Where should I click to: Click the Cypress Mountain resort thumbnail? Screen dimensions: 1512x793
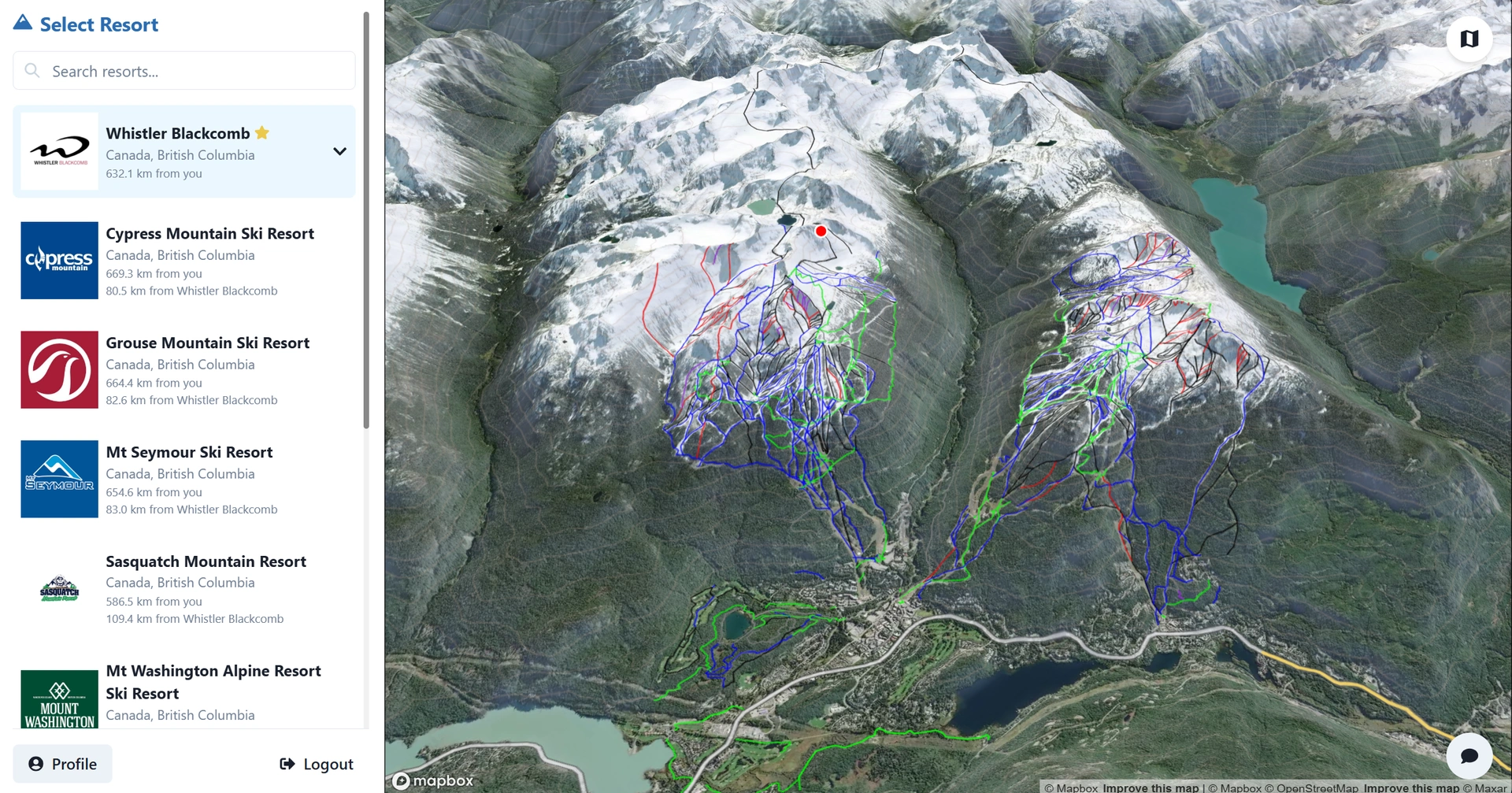[x=59, y=260]
